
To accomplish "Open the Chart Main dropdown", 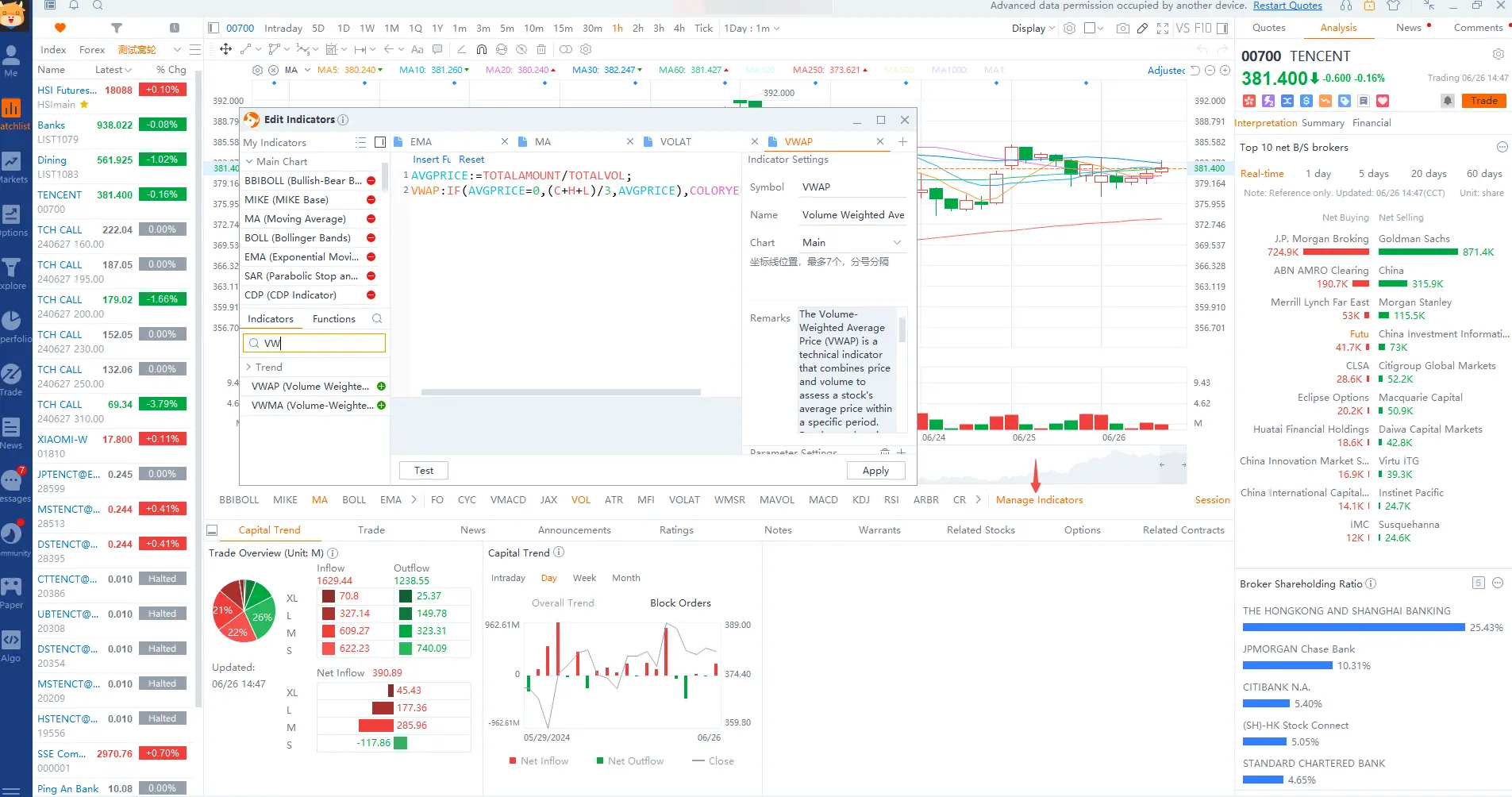I will tap(852, 243).
